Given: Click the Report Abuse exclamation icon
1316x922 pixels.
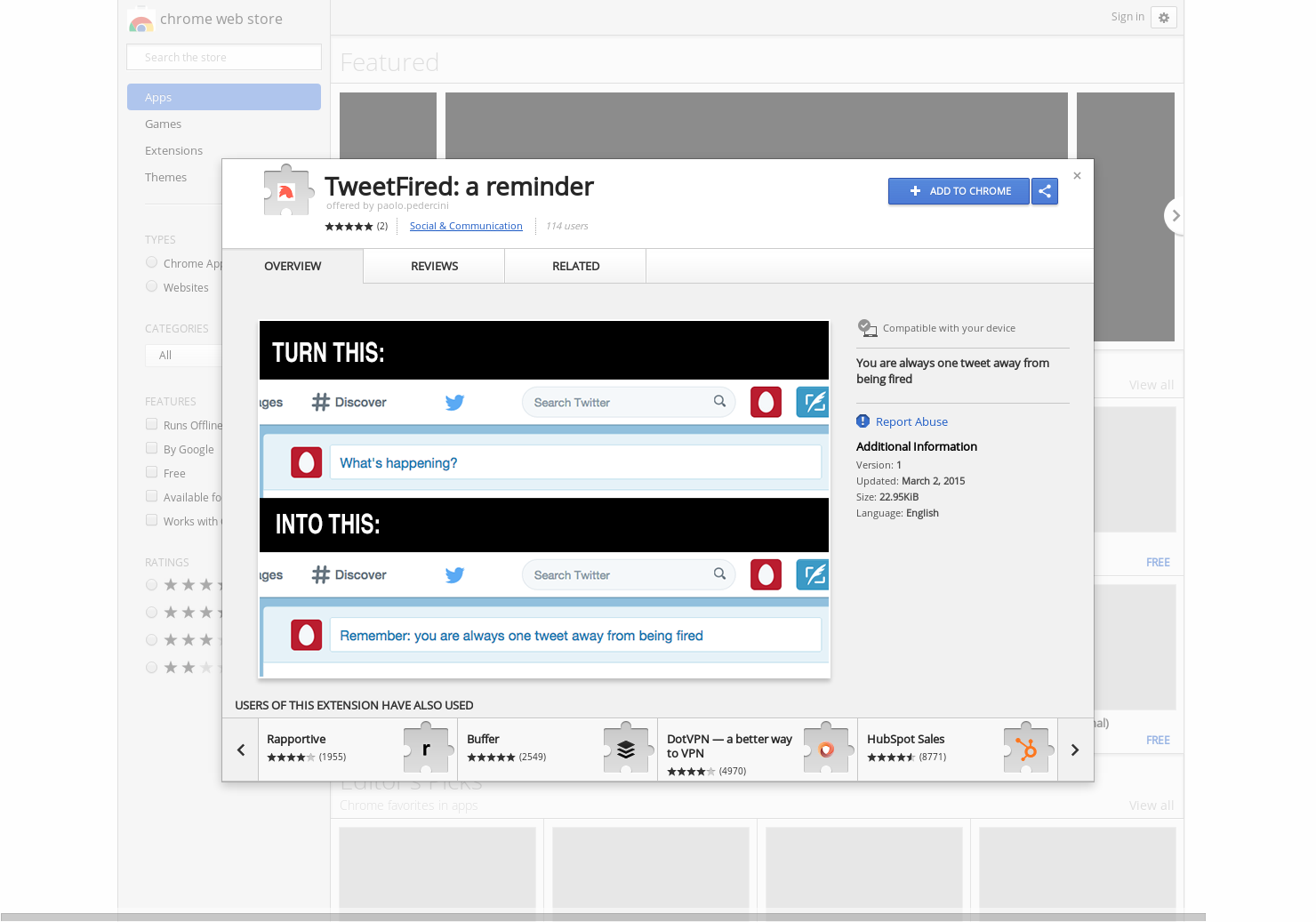Looking at the screenshot, I should pos(863,421).
